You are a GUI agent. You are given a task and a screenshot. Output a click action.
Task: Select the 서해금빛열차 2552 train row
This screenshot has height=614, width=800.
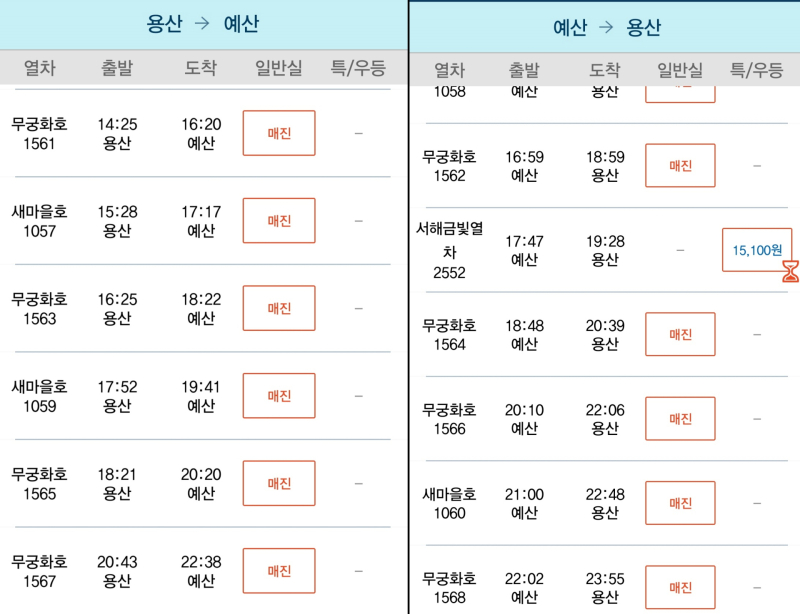point(604,250)
